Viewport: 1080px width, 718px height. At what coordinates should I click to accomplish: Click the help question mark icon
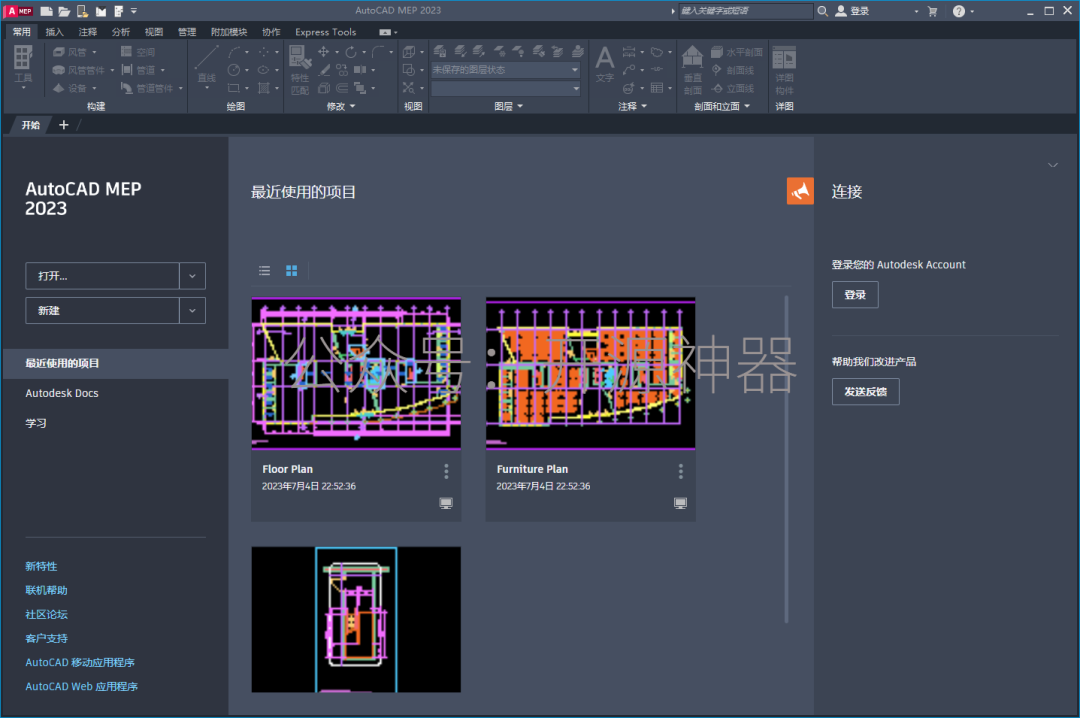(959, 10)
